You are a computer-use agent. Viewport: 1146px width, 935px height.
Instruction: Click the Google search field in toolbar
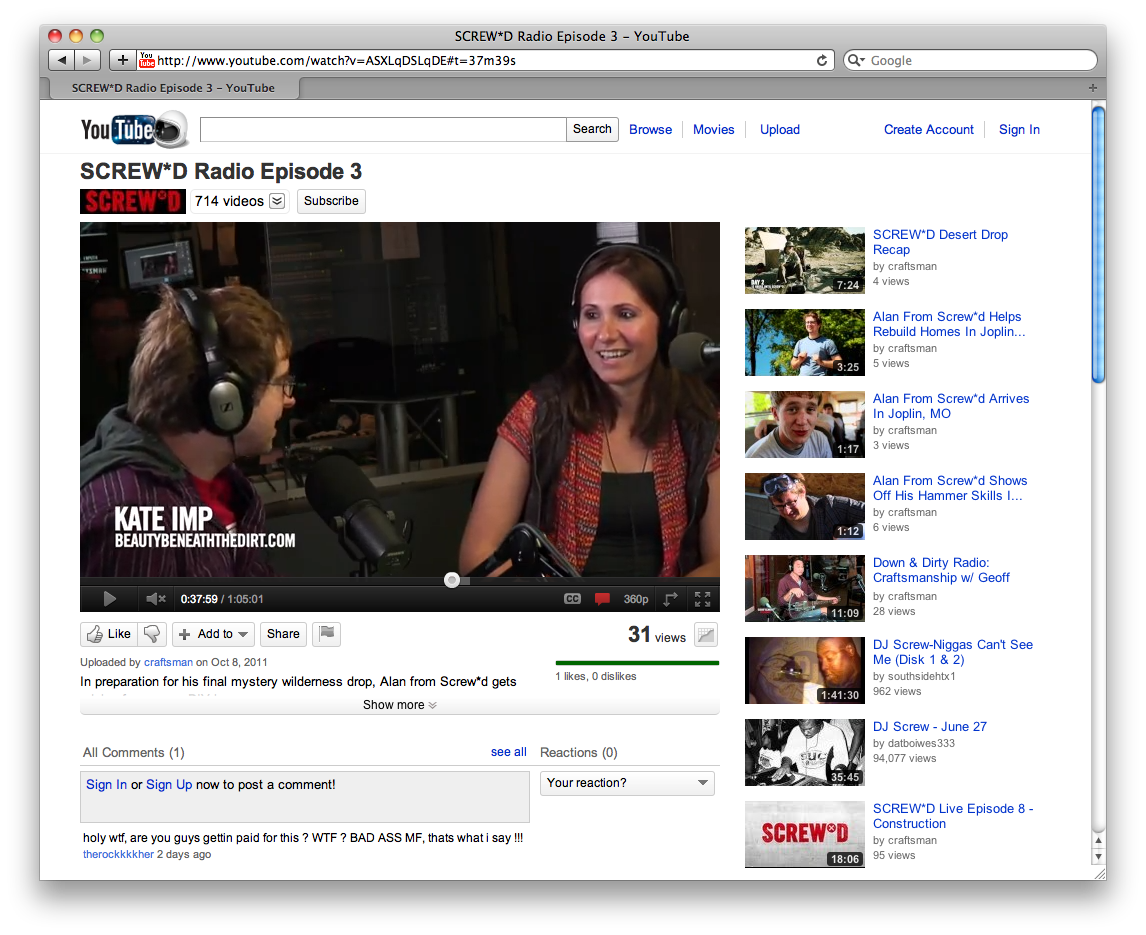click(971, 61)
